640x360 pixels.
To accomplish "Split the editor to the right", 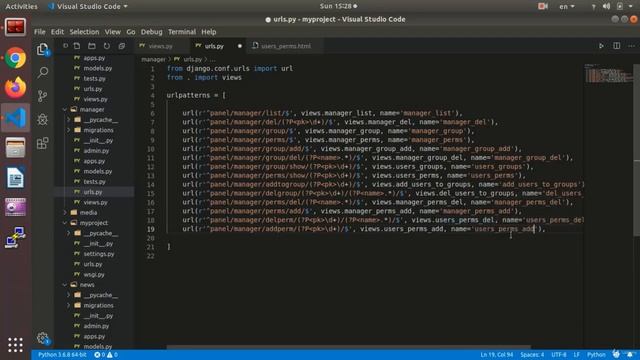I will (616, 46).
